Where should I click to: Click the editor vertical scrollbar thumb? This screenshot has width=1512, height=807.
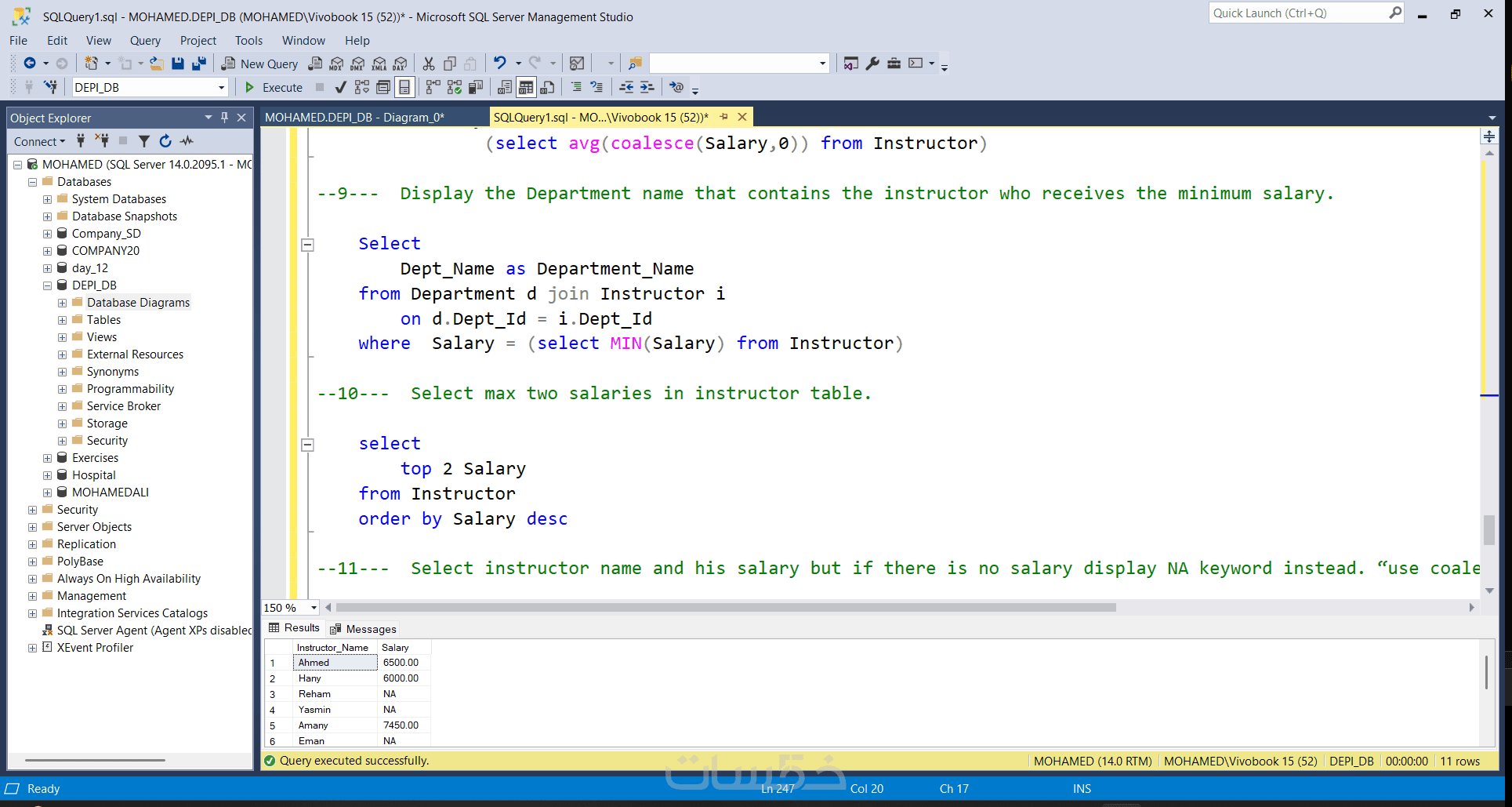click(x=1489, y=529)
